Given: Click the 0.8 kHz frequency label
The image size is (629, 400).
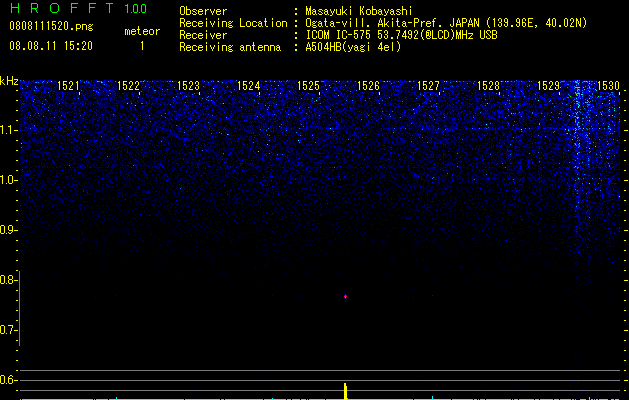Looking at the screenshot, I should (x=7, y=280).
